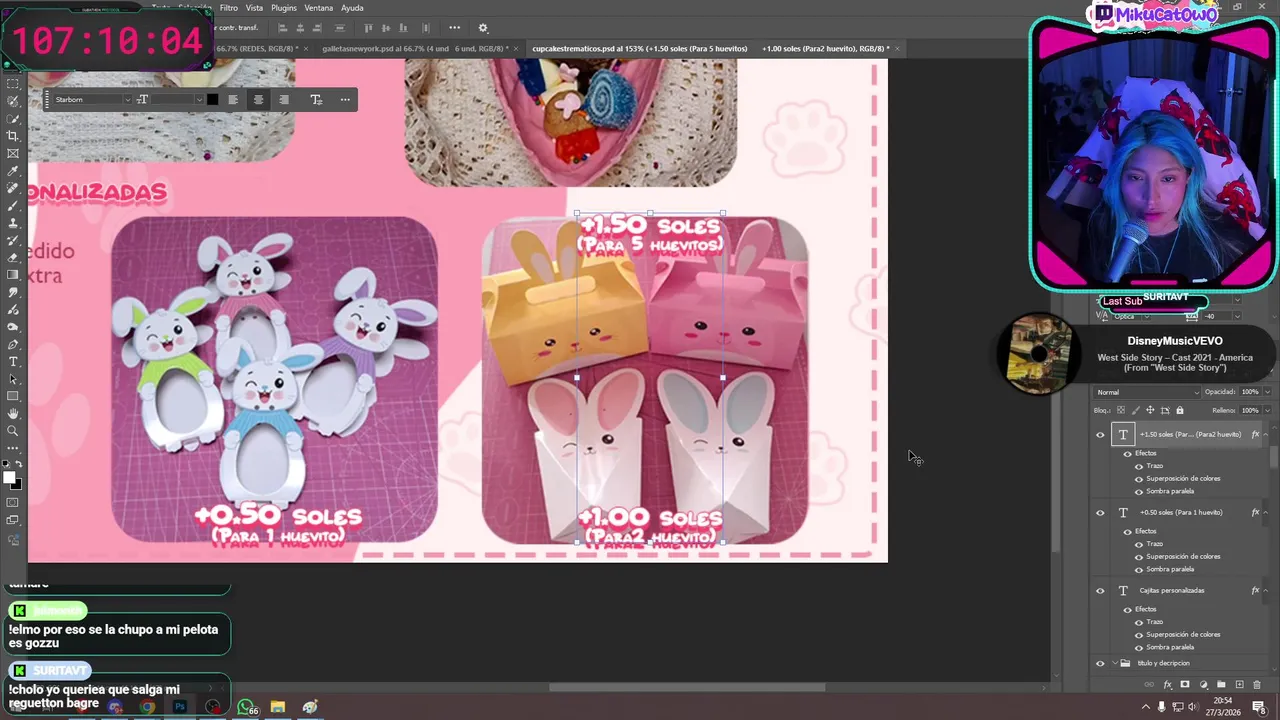This screenshot has width=1280, height=720.
Task: Open options bar gear settings
Action: 483,28
